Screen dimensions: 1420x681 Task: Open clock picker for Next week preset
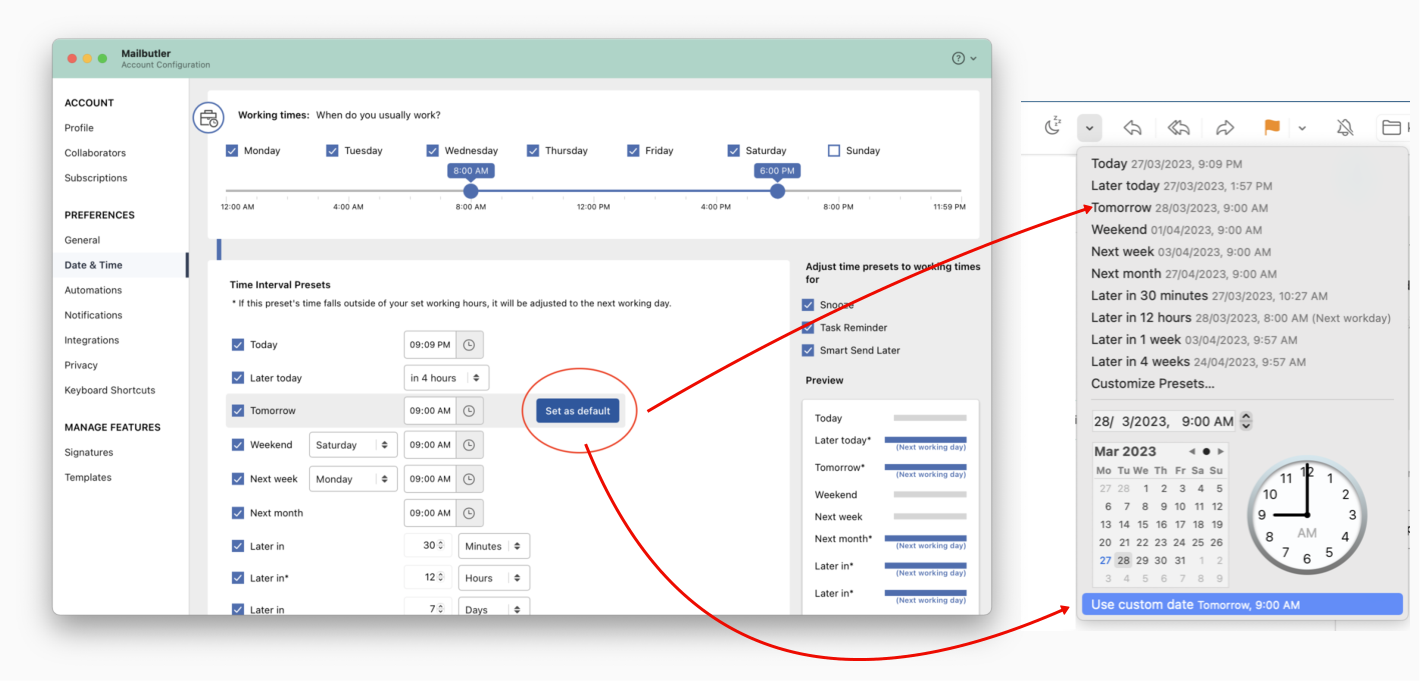tap(469, 479)
